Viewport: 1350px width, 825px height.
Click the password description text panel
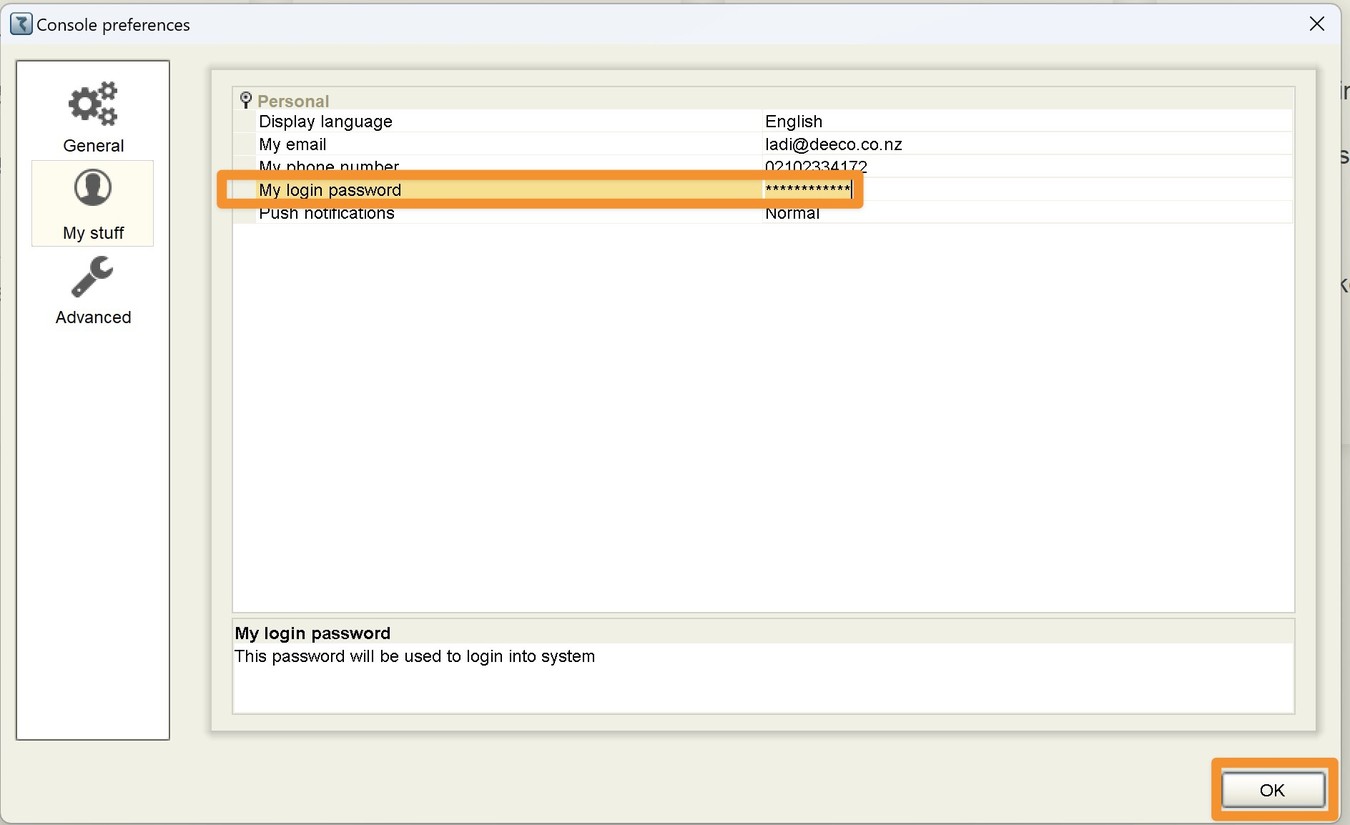(x=763, y=666)
